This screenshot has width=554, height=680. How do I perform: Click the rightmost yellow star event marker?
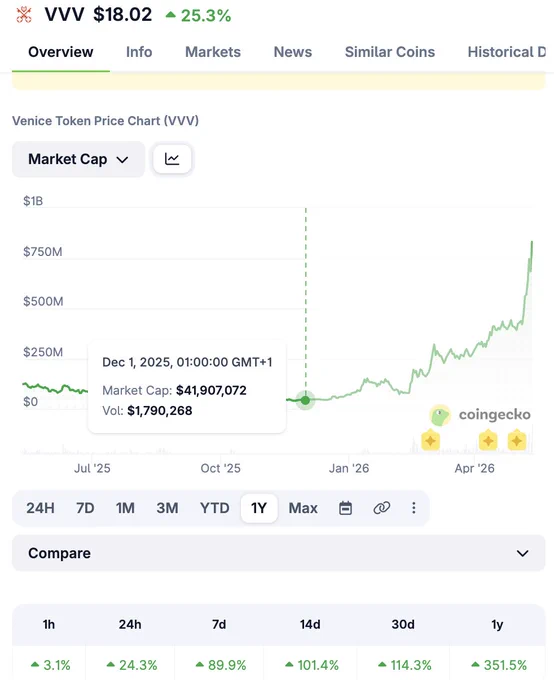(x=517, y=441)
